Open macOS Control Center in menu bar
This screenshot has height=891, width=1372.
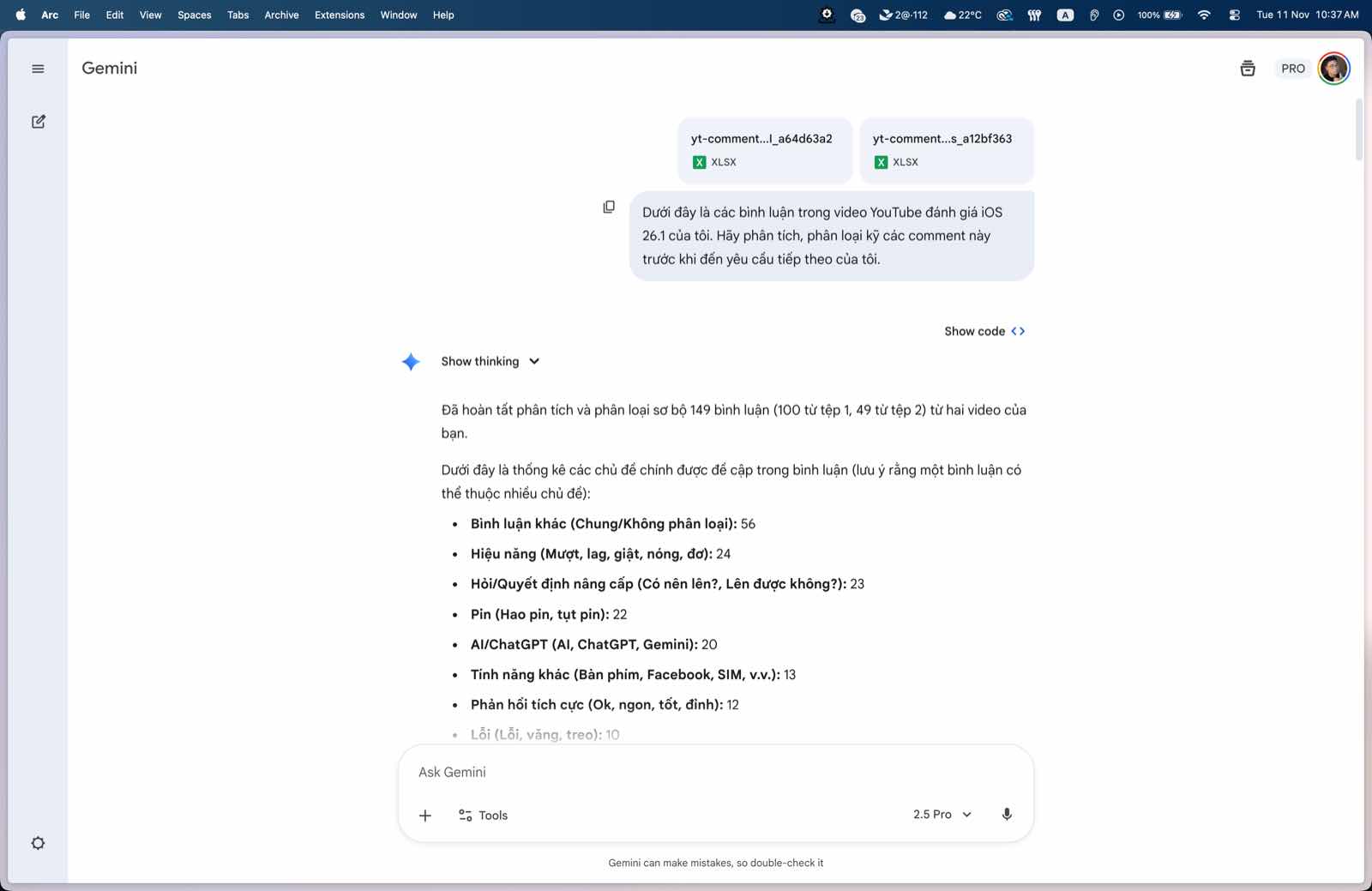(1234, 15)
